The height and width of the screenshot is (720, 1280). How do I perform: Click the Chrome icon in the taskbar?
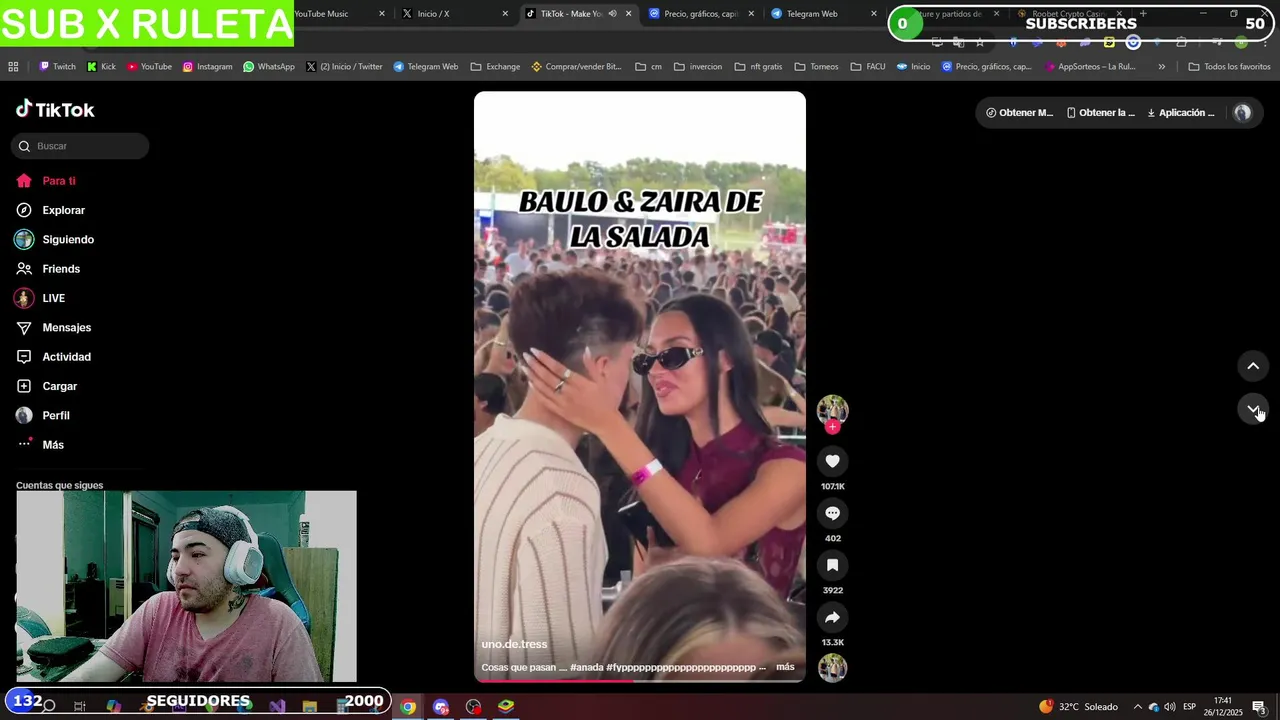408,707
